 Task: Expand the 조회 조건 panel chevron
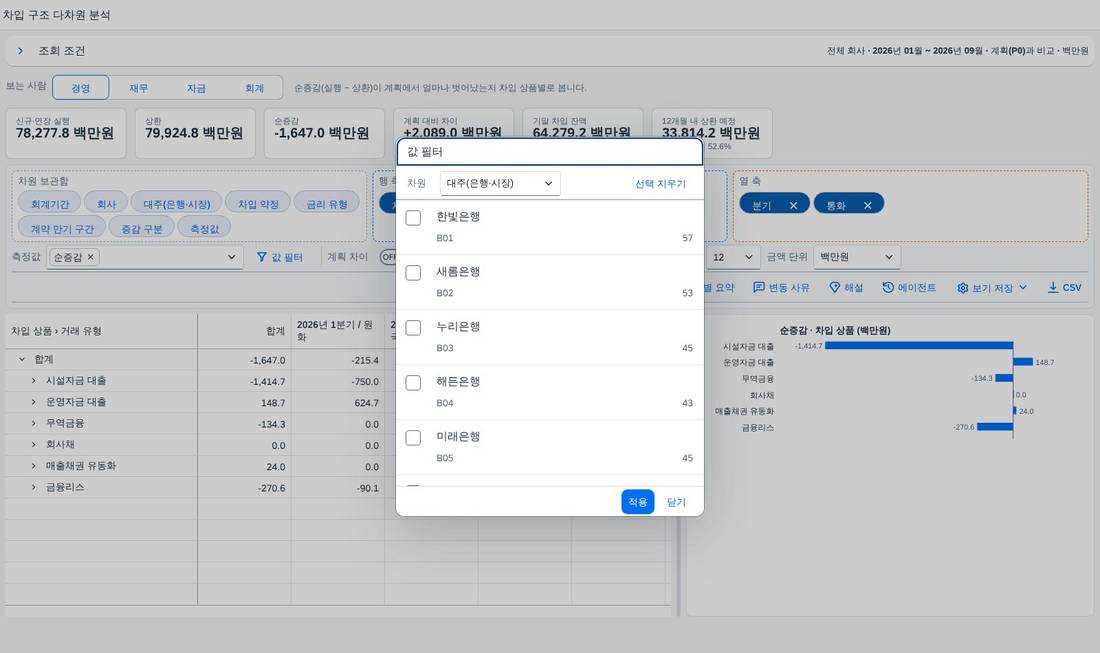(x=20, y=51)
